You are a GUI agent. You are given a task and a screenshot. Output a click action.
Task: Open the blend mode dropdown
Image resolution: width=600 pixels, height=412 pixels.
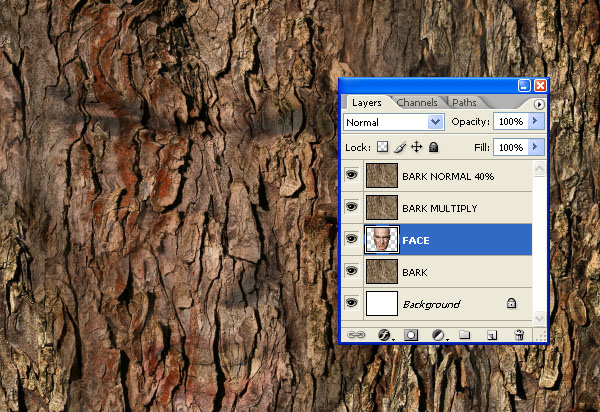click(435, 122)
